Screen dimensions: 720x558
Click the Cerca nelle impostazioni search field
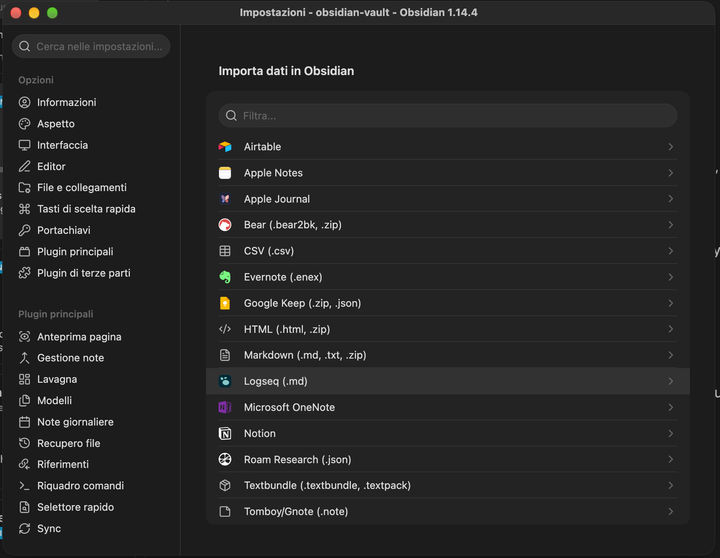point(91,46)
